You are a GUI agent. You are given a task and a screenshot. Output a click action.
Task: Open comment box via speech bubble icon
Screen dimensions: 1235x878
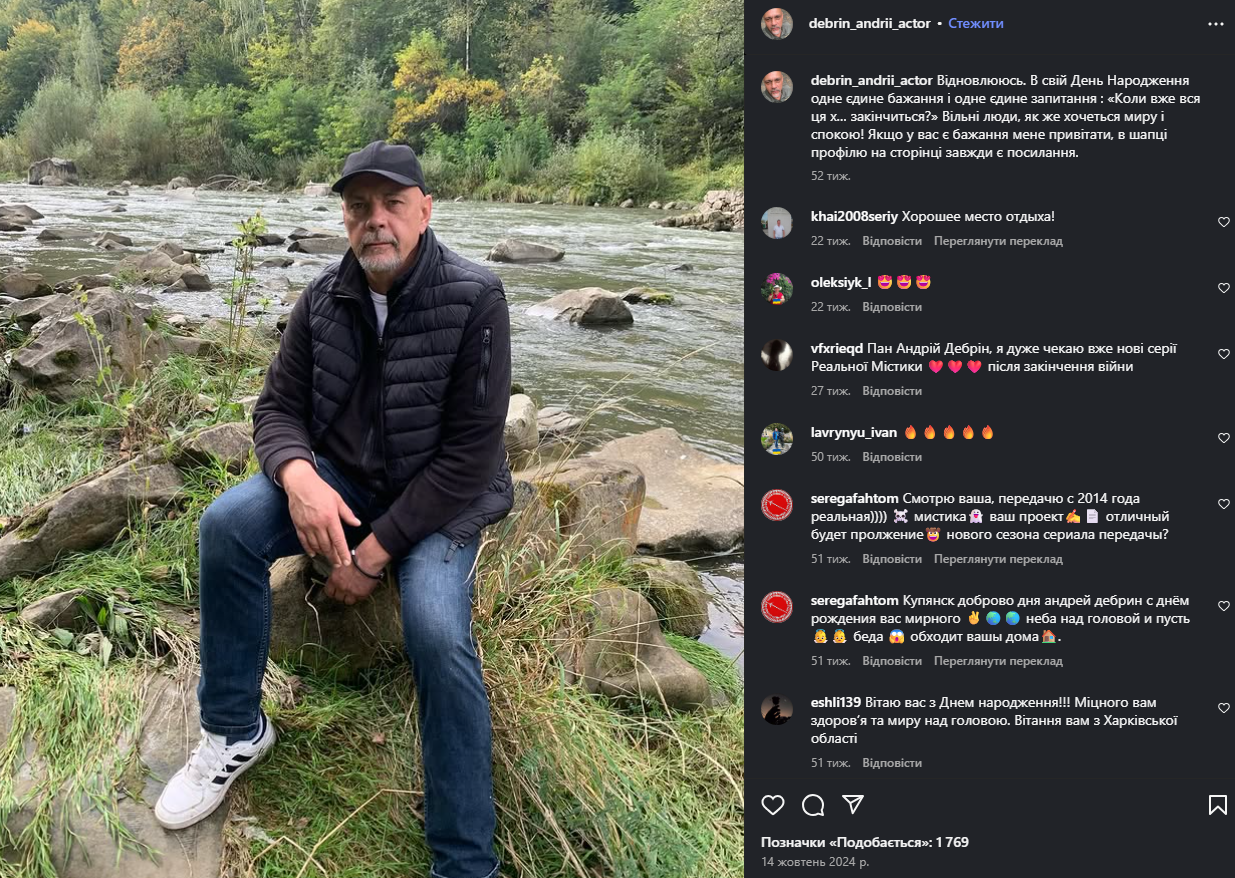pyautogui.click(x=813, y=805)
